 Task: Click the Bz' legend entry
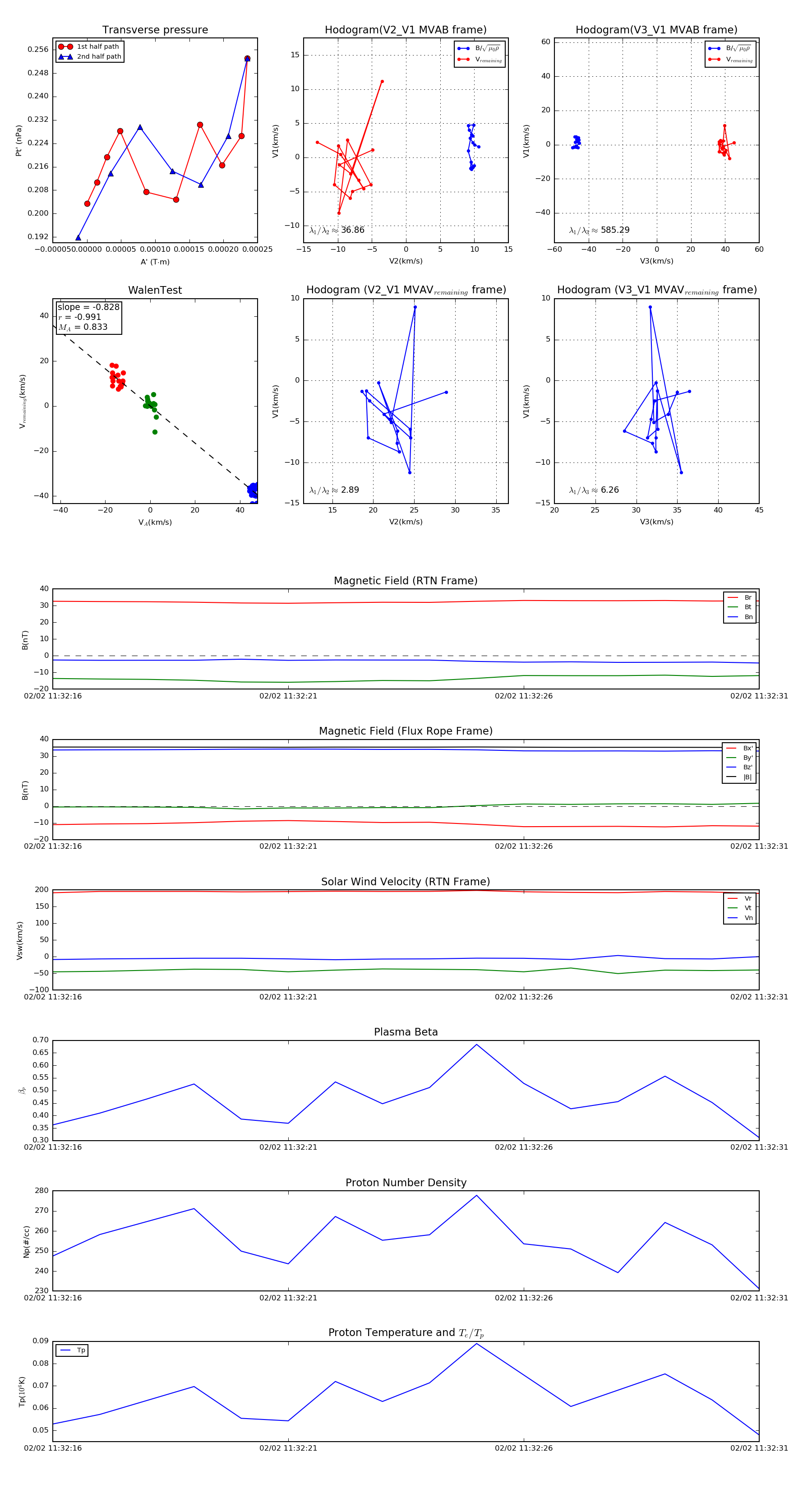[x=739, y=768]
